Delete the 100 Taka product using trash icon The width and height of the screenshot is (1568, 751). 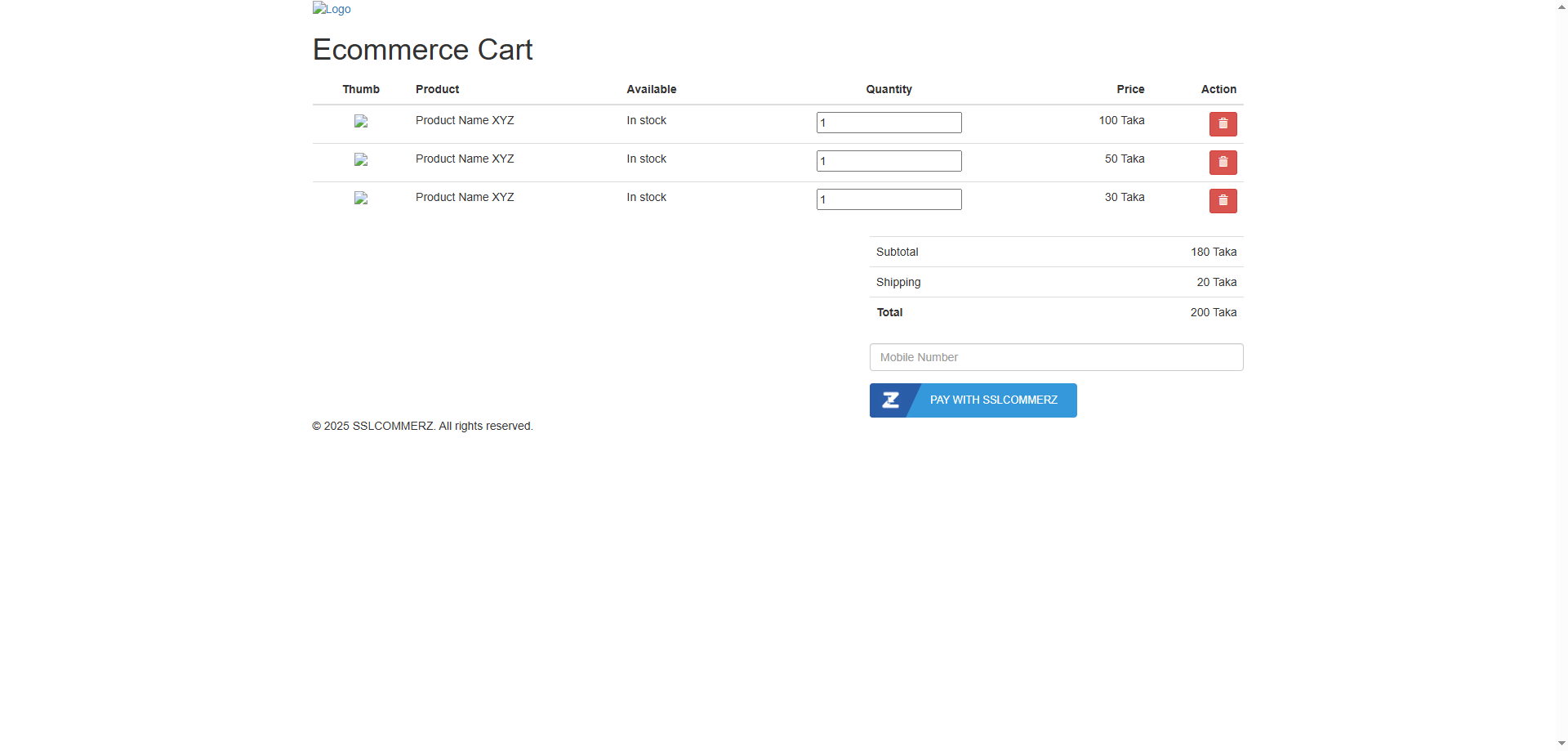click(x=1223, y=123)
